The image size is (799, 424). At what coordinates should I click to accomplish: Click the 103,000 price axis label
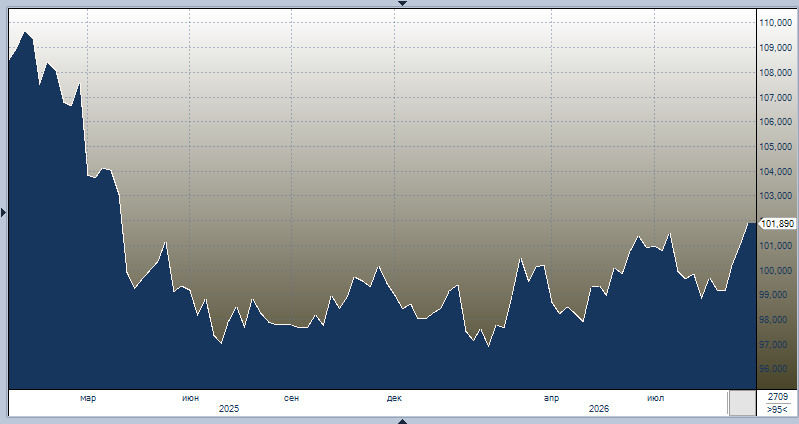(x=776, y=196)
